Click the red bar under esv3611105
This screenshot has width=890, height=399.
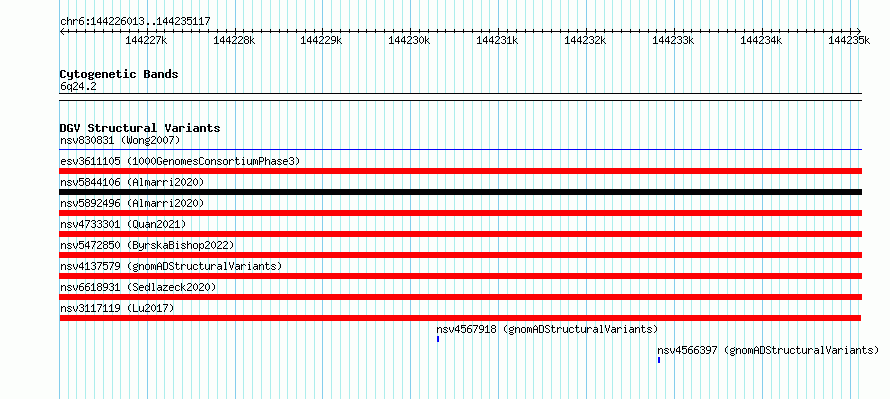click(461, 171)
